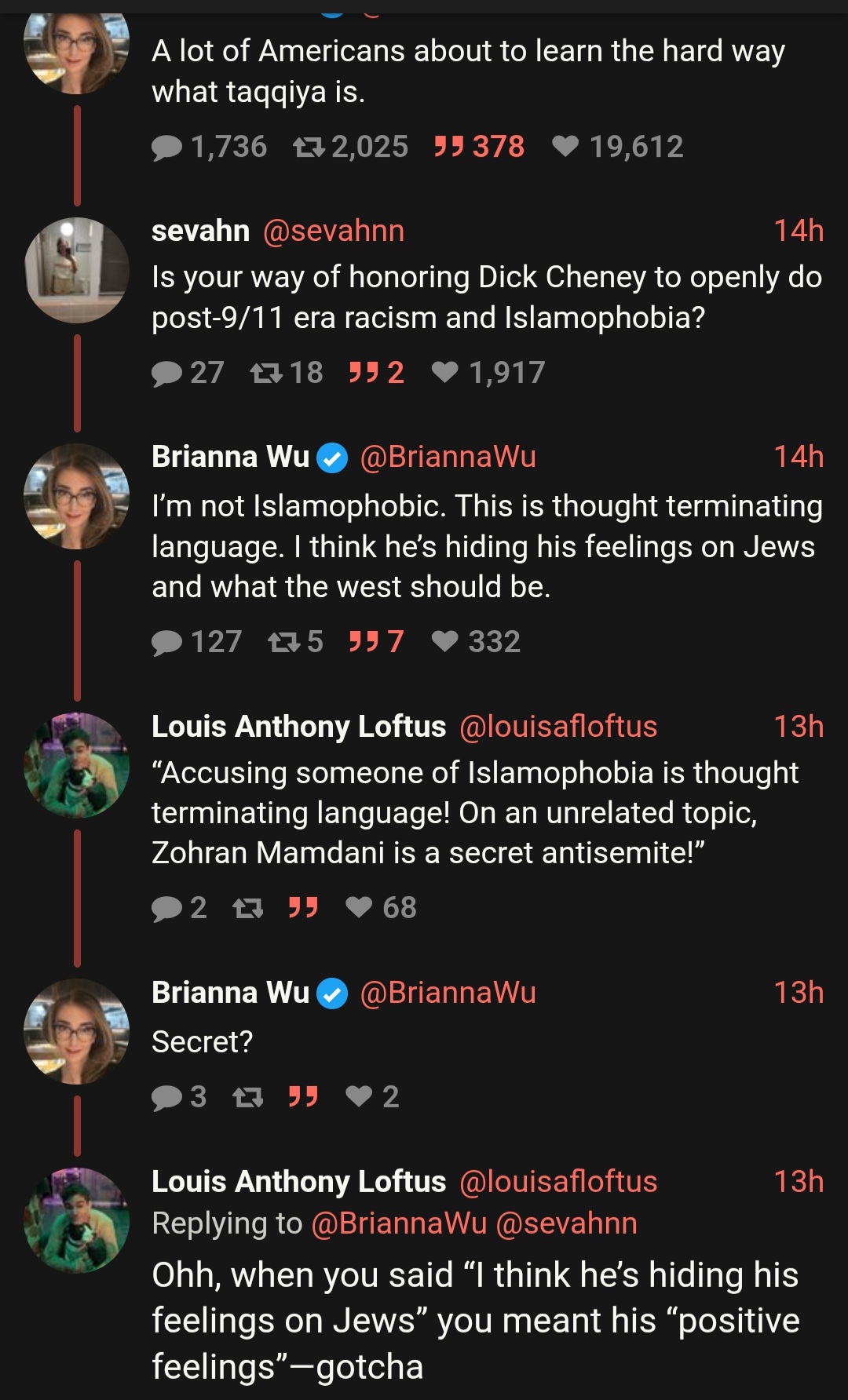Retweet the tweet with 2,025 retweets
The height and width of the screenshot is (1400, 848).
309,147
